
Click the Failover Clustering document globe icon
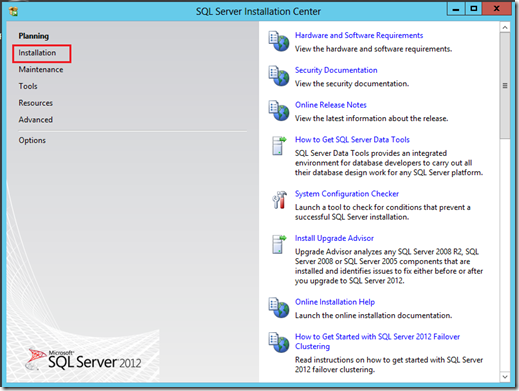coord(279,342)
